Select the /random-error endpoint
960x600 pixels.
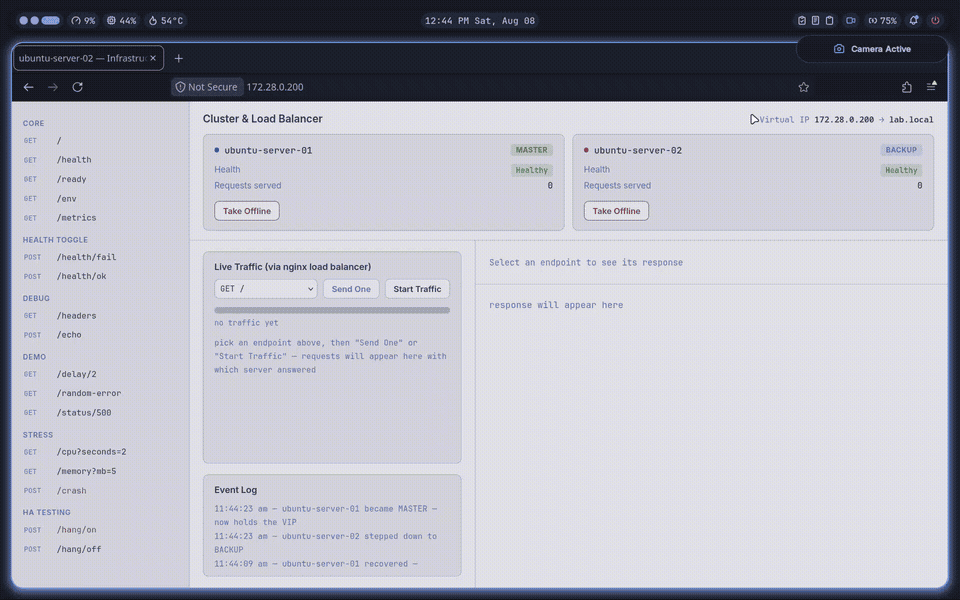coord(100,394)
